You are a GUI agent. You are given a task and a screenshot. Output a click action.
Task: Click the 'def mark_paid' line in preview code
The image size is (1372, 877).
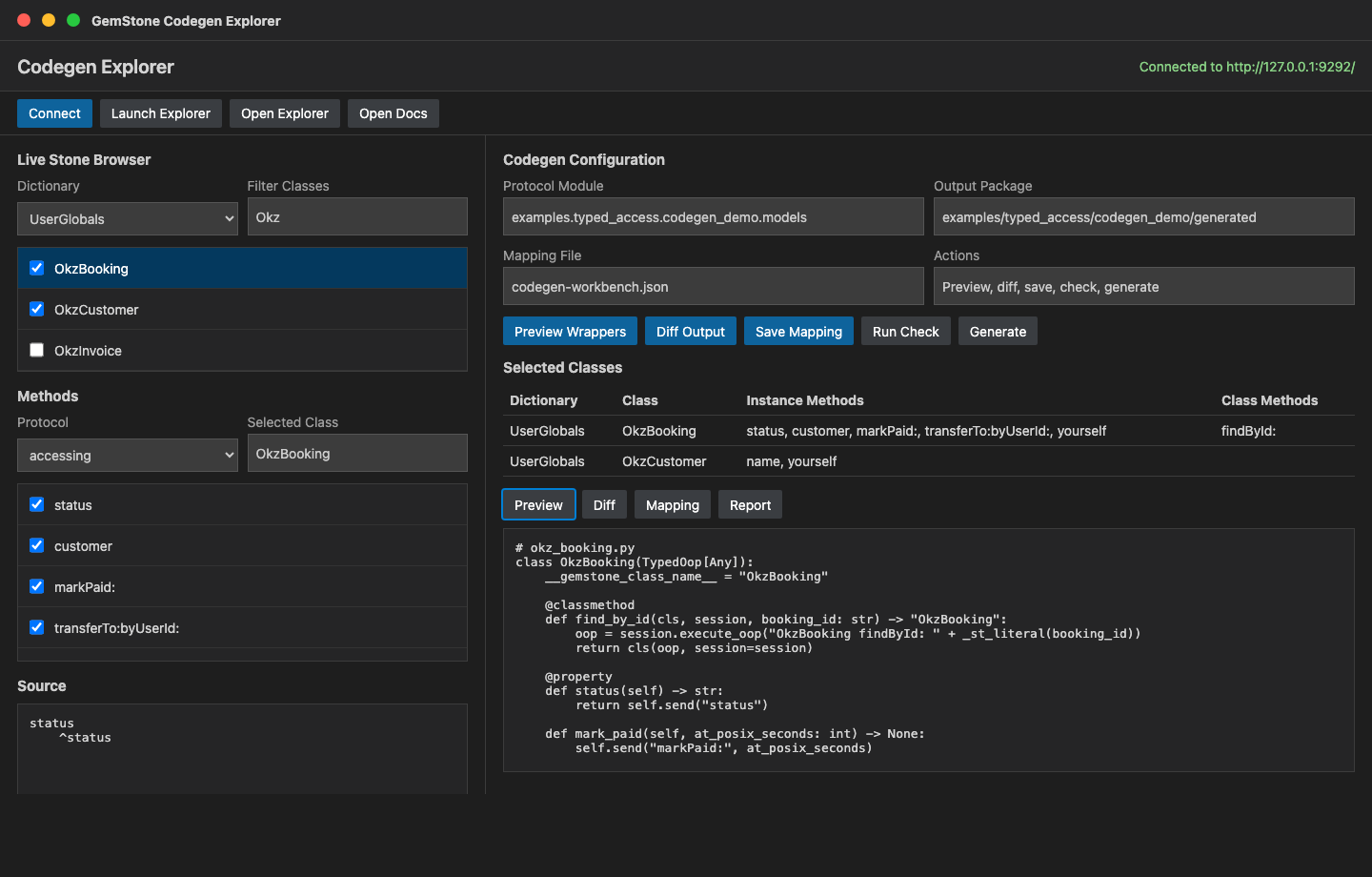pyautogui.click(x=735, y=734)
